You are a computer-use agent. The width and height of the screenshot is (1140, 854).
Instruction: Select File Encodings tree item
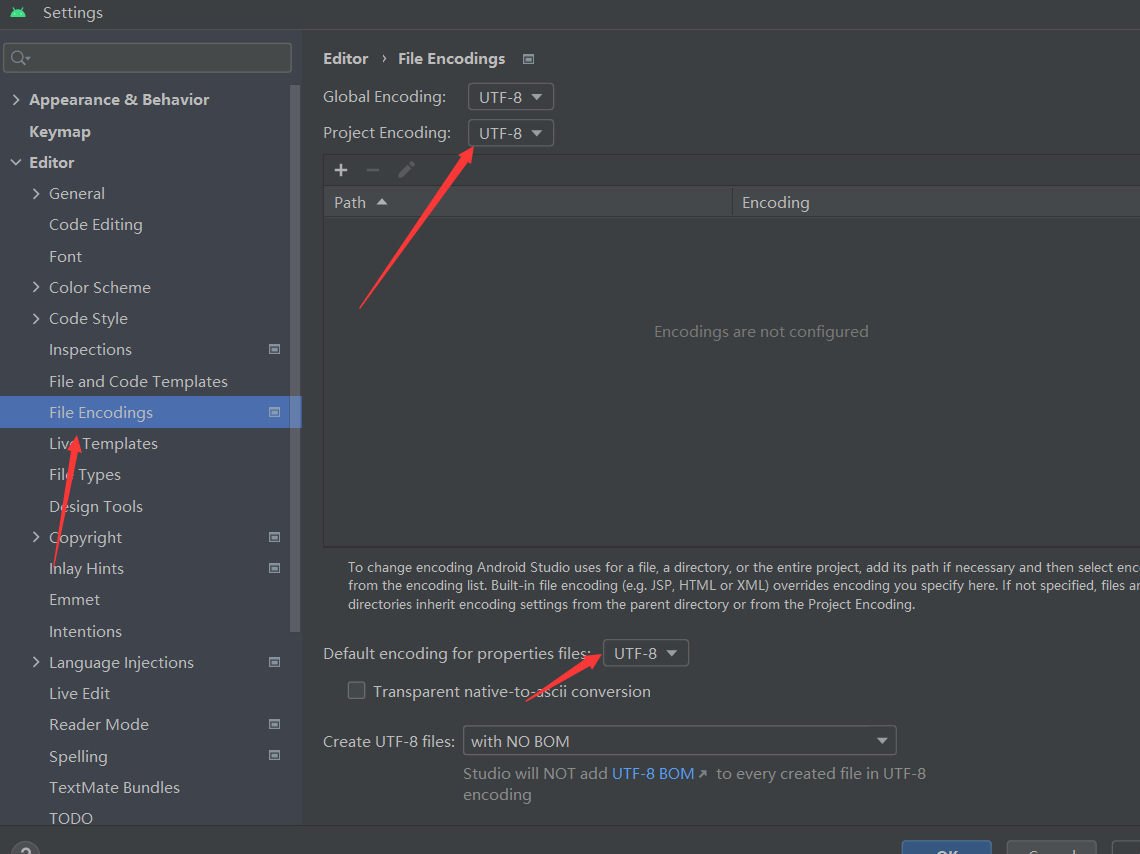tap(150, 412)
